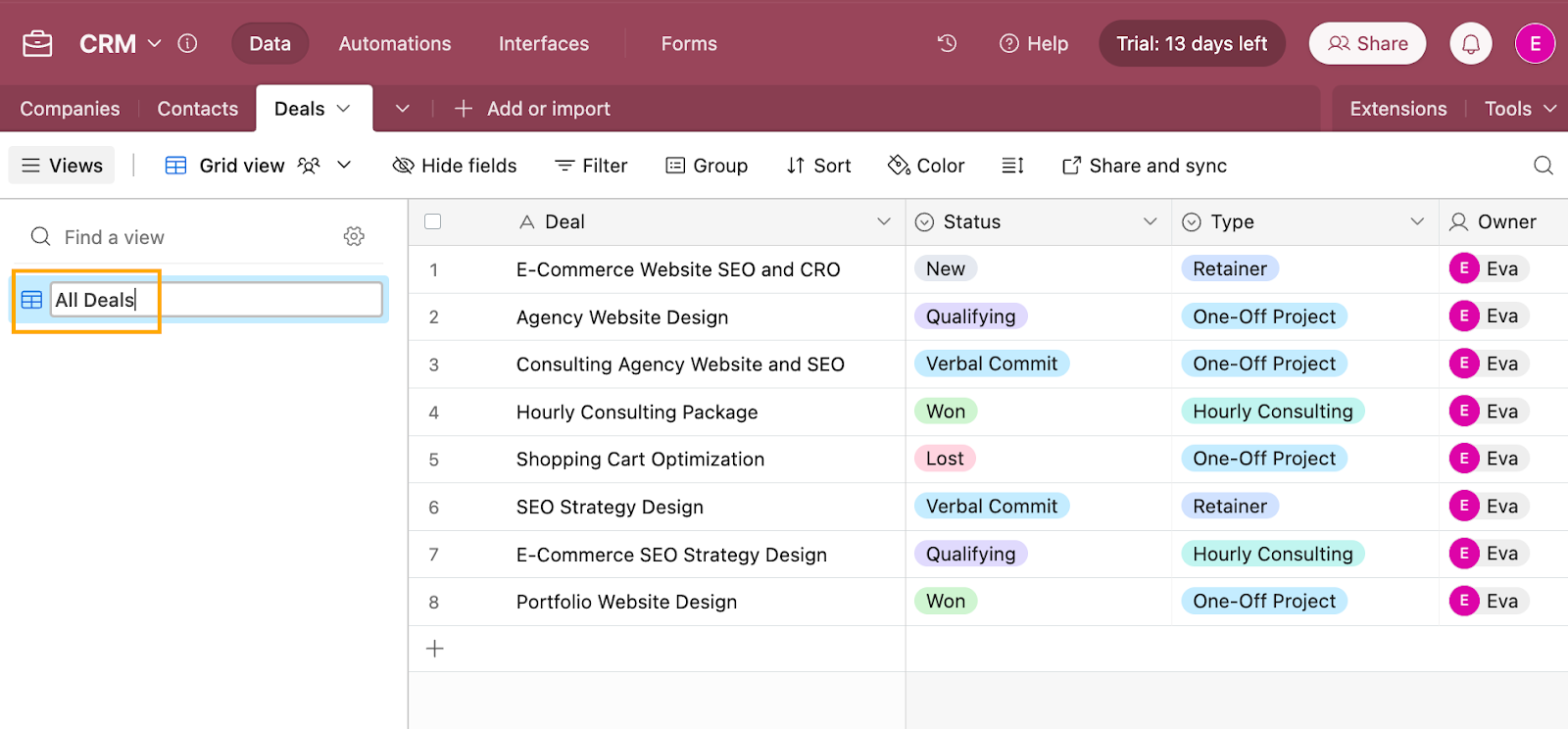Click the plus icon to add row
This screenshot has height=729, width=1568.
point(435,649)
